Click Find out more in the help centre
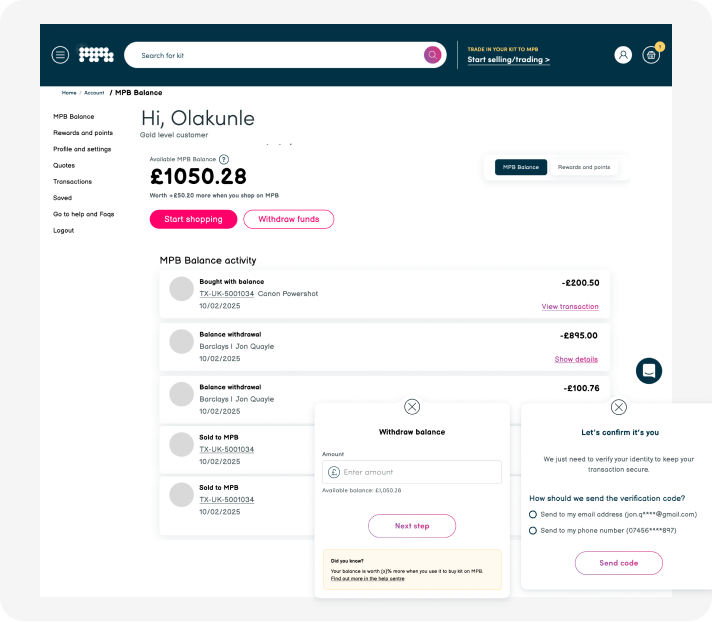Viewport: 712px width, 622px height. [x=367, y=578]
